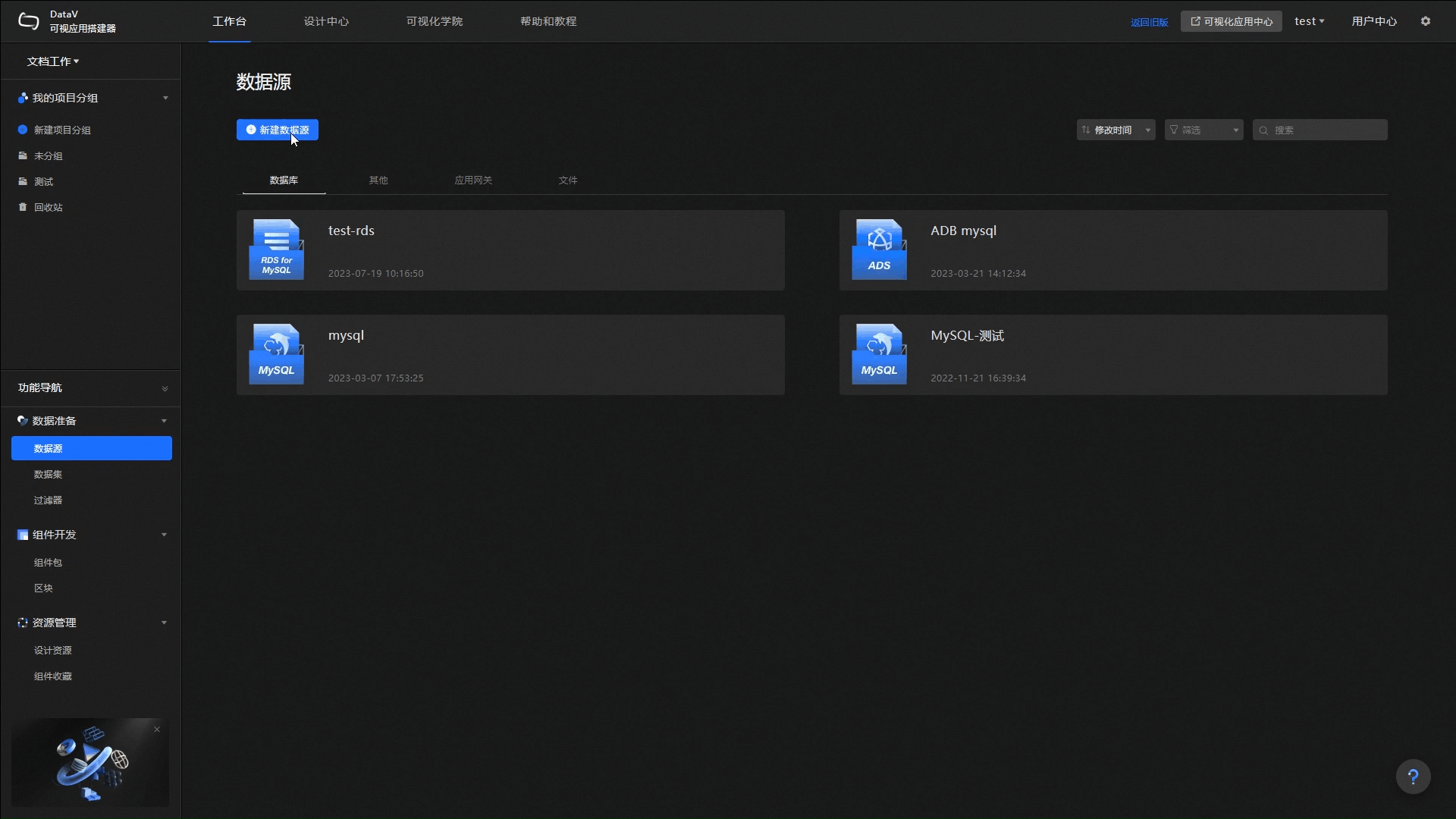Click the MySQL-测试 data source name
Viewport: 1456px width, 819px height.
point(968,335)
